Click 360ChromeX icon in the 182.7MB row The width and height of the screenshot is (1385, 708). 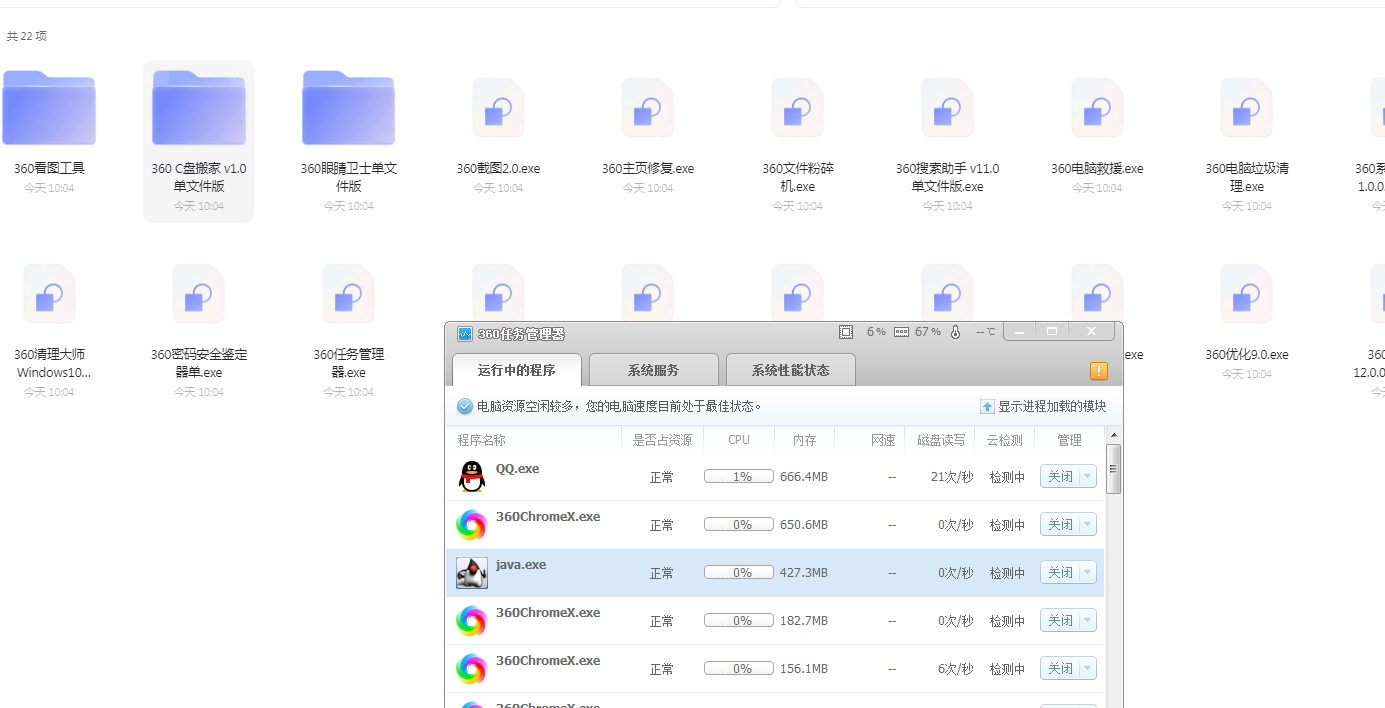[x=472, y=621]
